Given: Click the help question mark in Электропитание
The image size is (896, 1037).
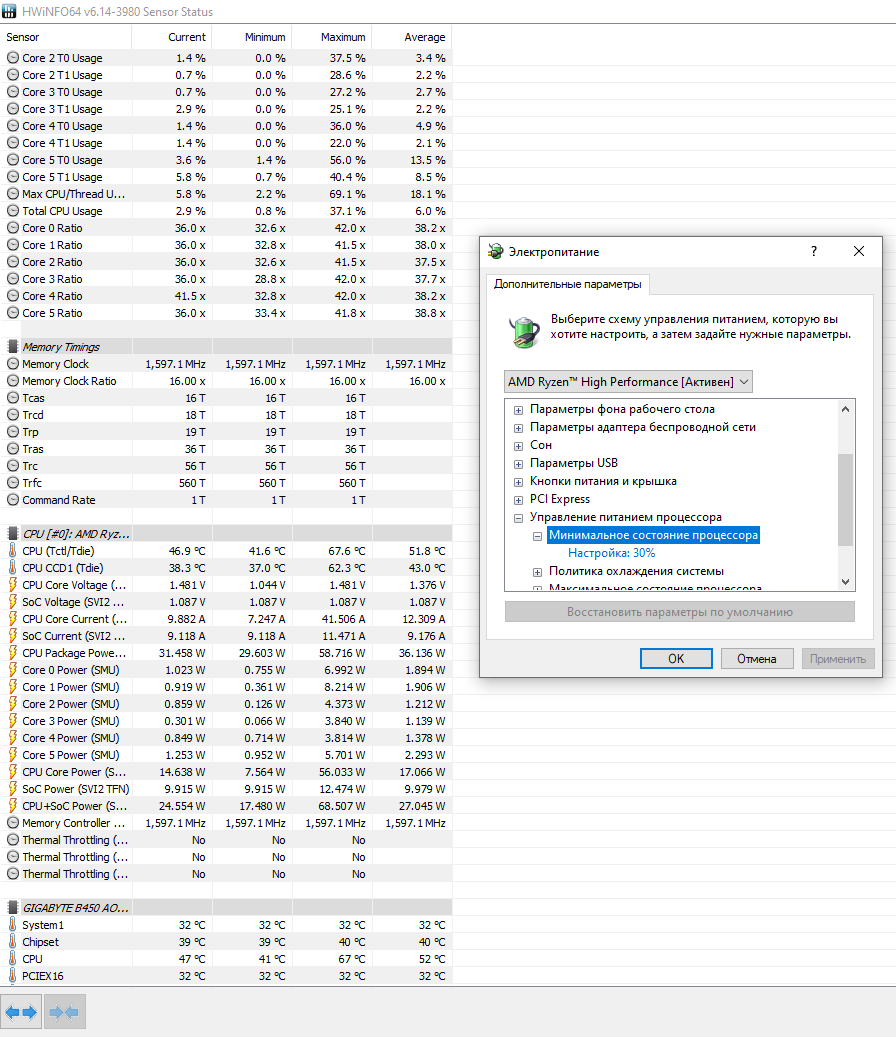Looking at the screenshot, I should [814, 251].
